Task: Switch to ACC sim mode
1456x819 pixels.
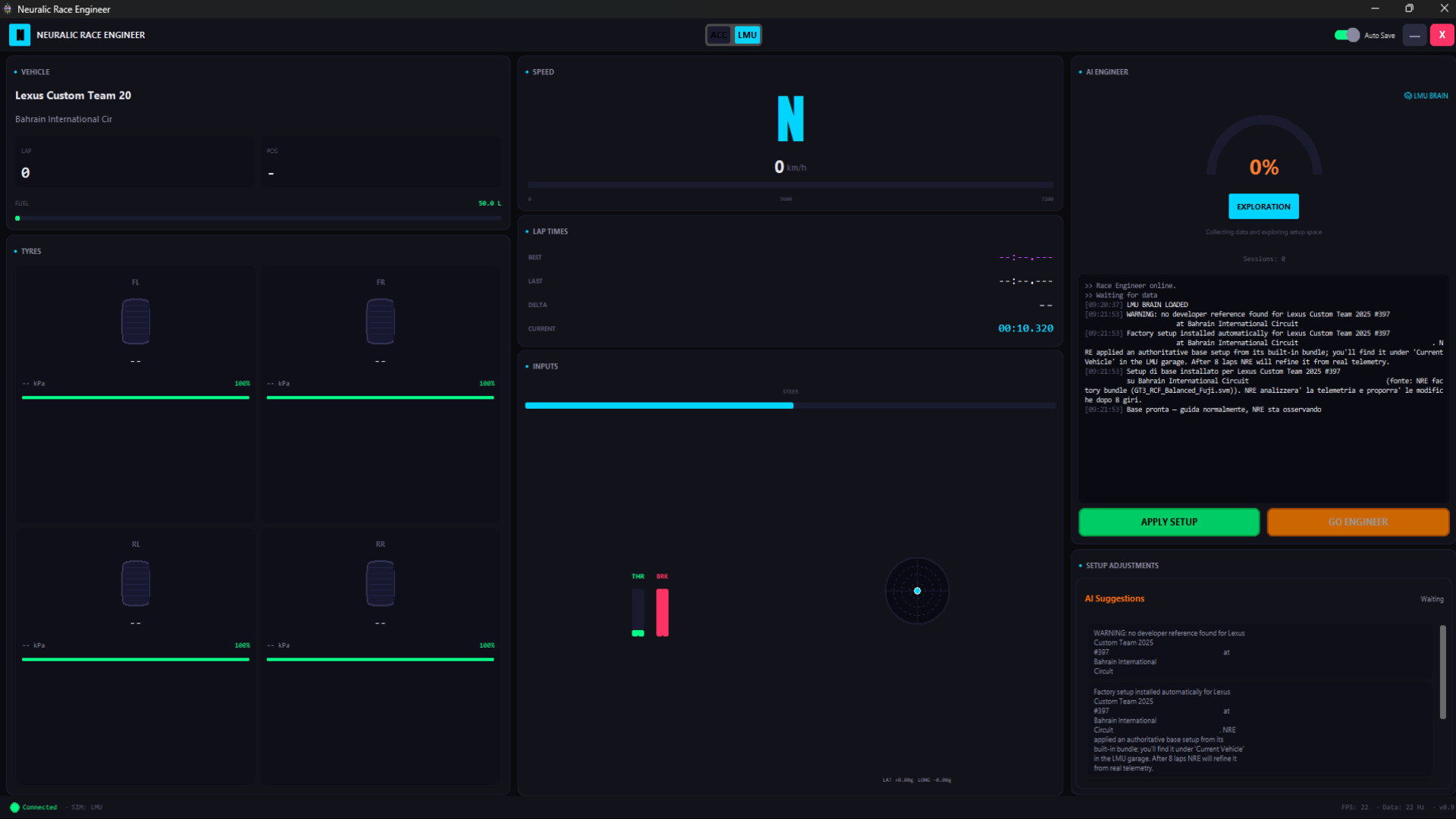Action: [x=719, y=35]
